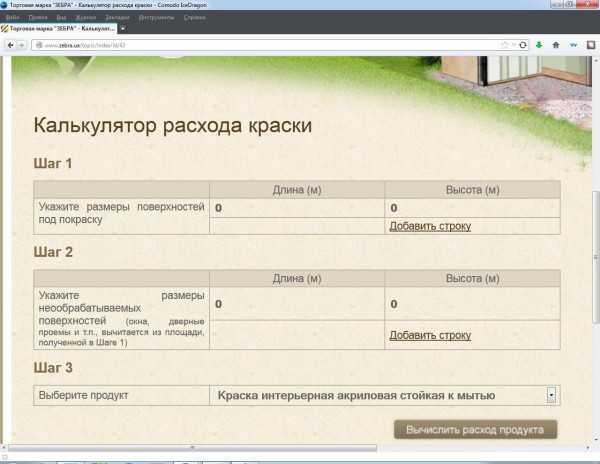The height and width of the screenshot is (464, 600).
Task: Click Добавить строку link in Шаг 2
Action: pyautogui.click(x=430, y=335)
